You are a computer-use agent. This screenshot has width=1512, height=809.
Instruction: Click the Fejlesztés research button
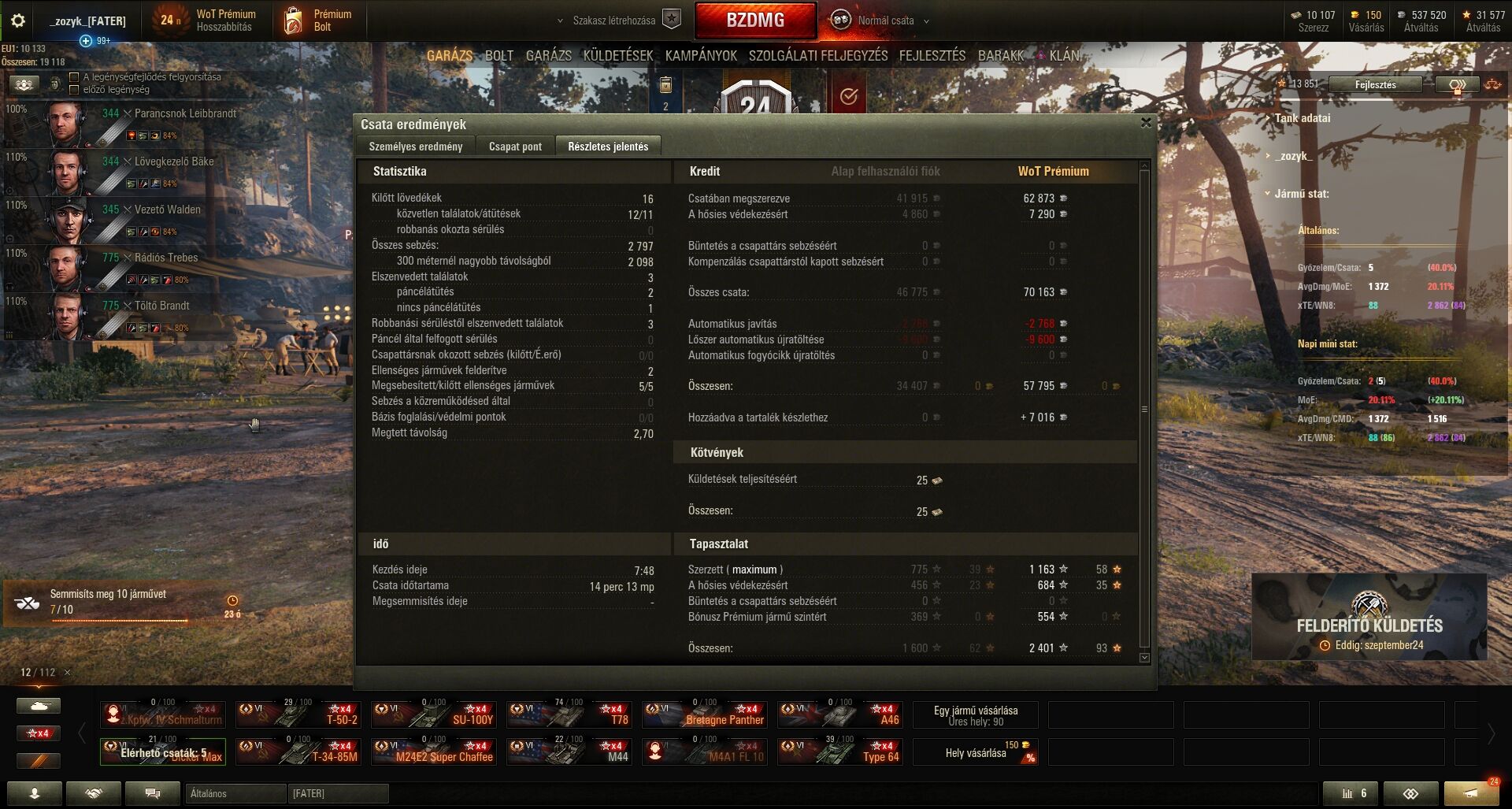1375,84
